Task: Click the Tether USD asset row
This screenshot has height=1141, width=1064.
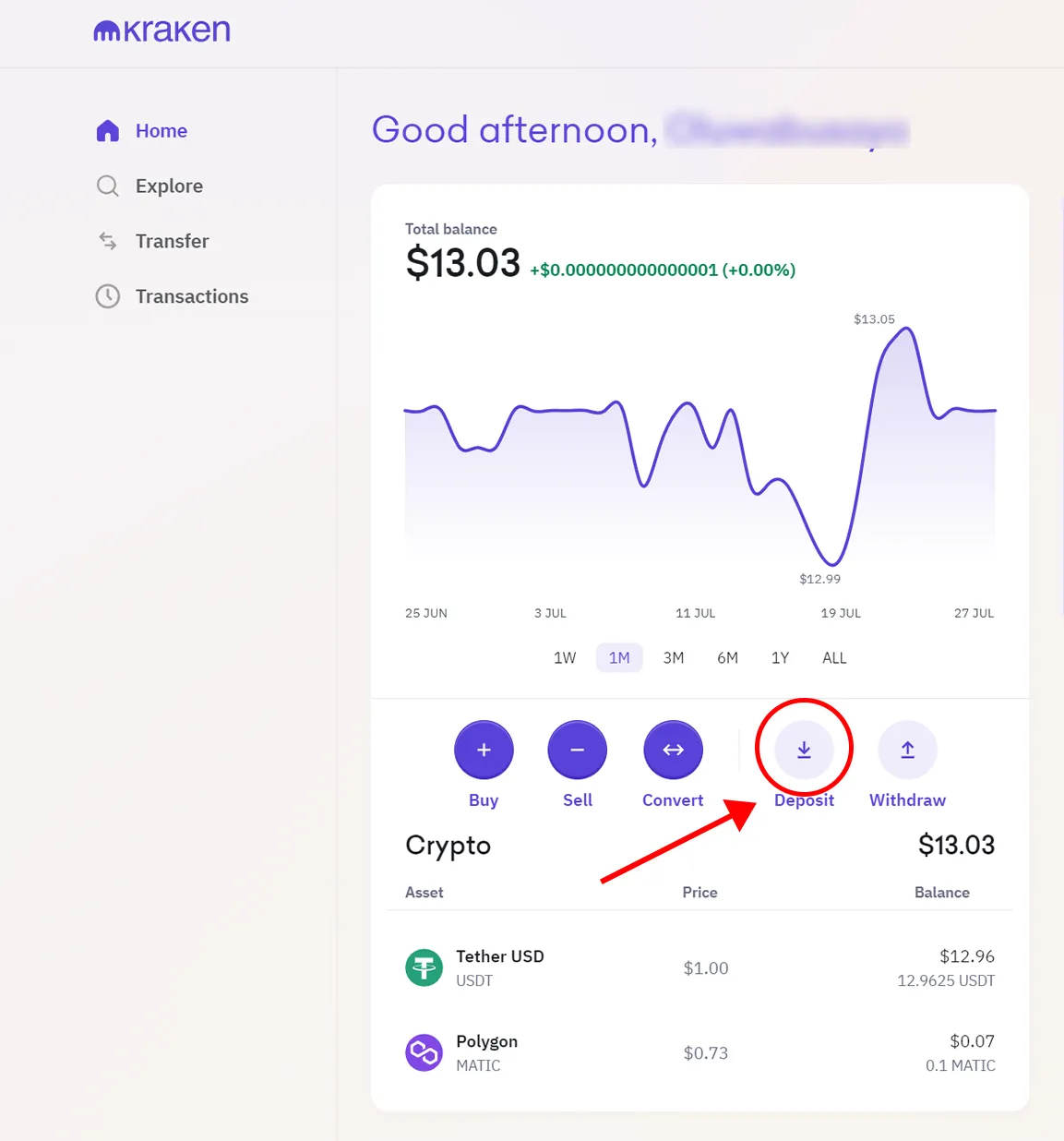Action: coord(700,967)
